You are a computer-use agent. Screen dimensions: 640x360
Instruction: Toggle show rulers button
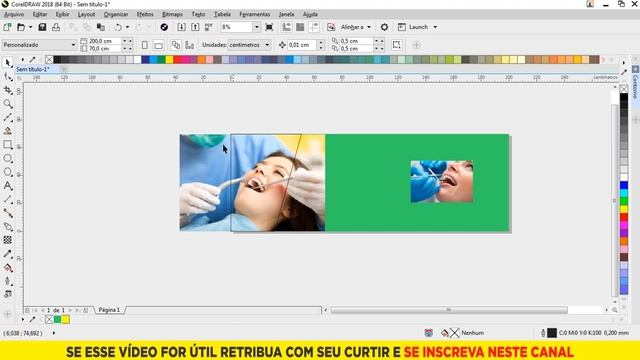click(287, 27)
